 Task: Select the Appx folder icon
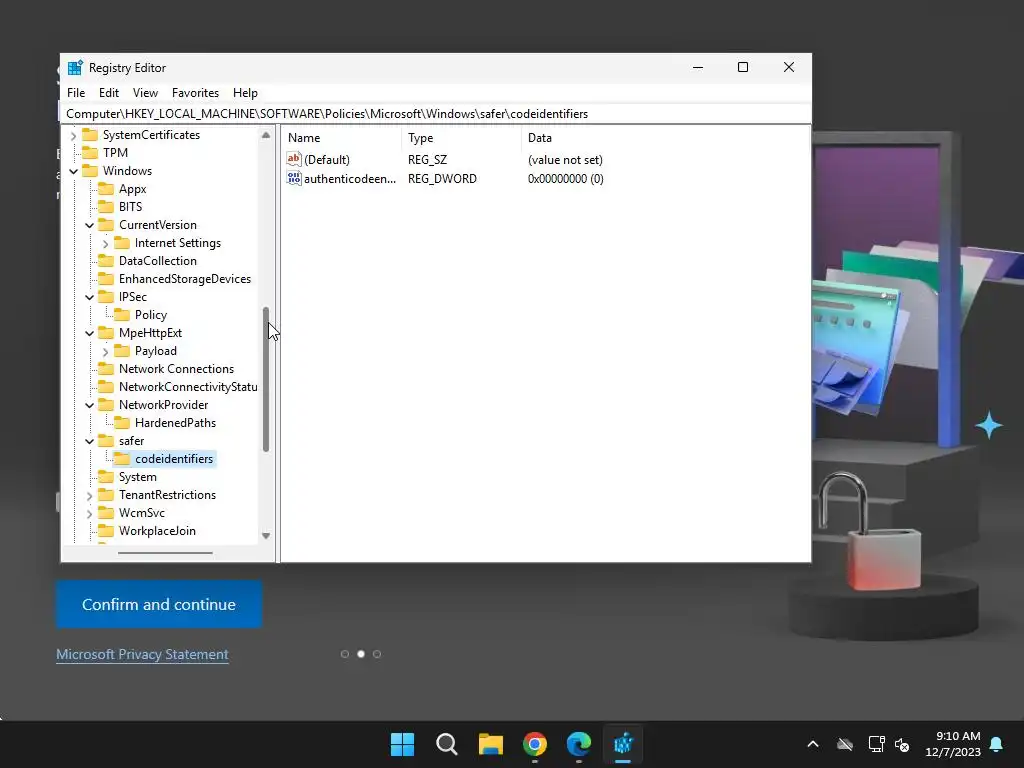[106, 189]
